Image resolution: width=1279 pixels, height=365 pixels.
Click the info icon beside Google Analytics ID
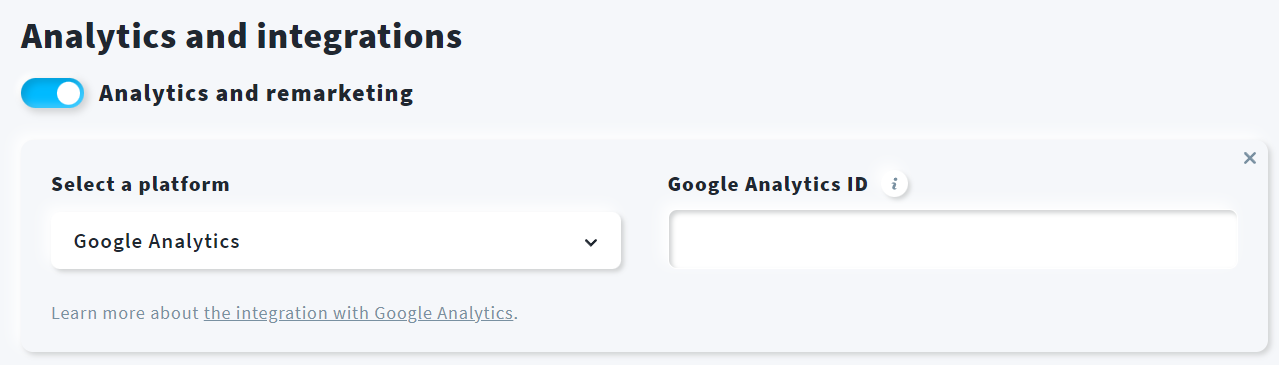pos(895,184)
